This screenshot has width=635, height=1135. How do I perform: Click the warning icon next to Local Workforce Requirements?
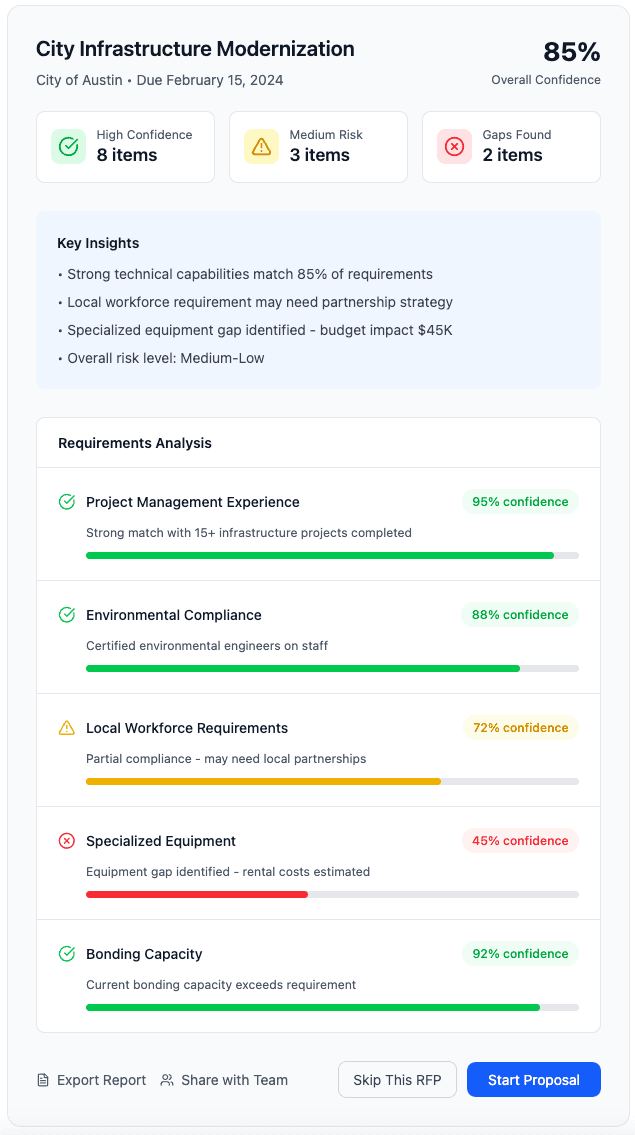tap(66, 728)
